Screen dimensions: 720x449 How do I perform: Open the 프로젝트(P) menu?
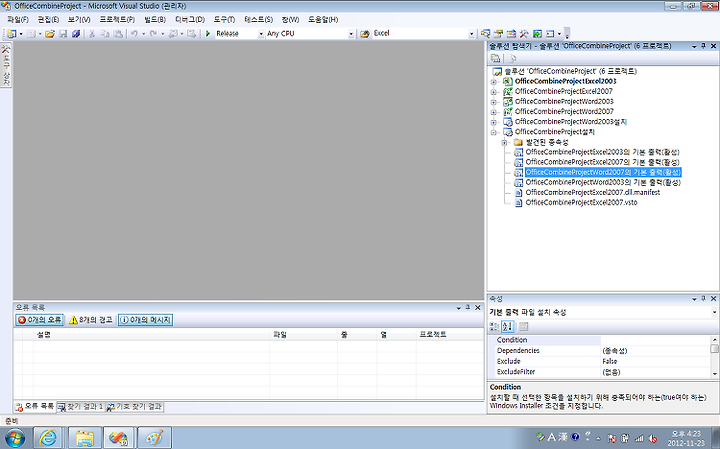tap(117, 19)
